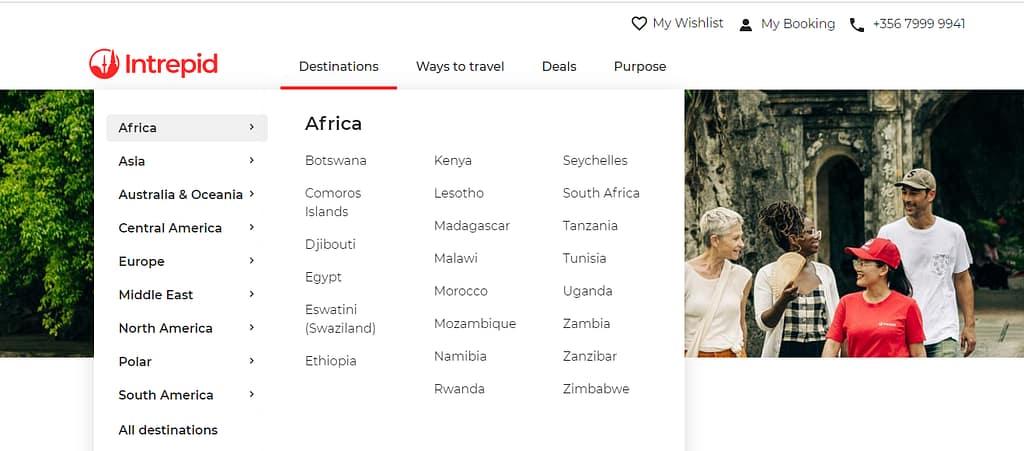Open the Deals menu
The image size is (1024, 451).
559,67
